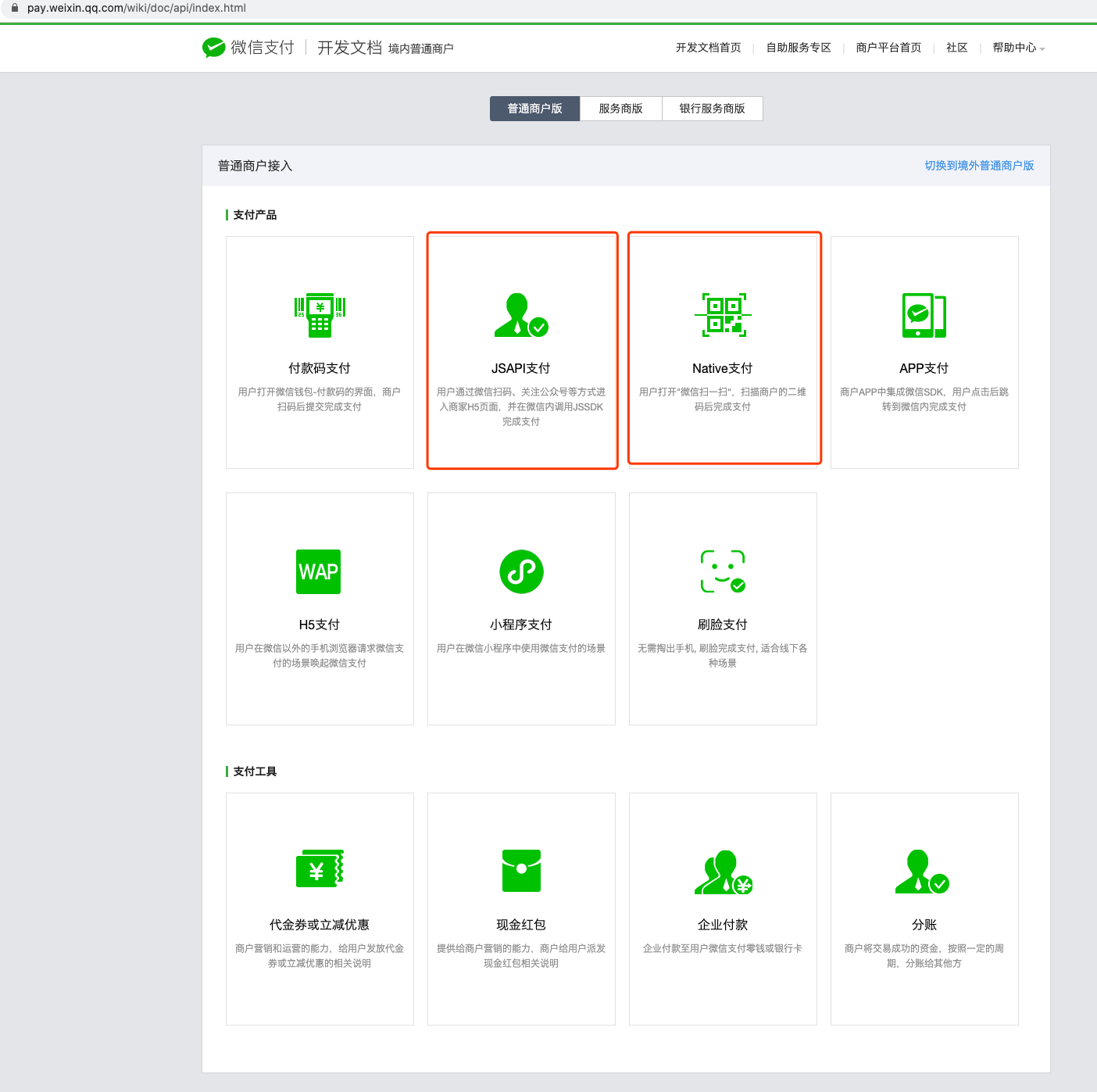This screenshot has width=1097, height=1092.
Task: Click the 开发文档 header title
Action: pyautogui.click(x=349, y=48)
